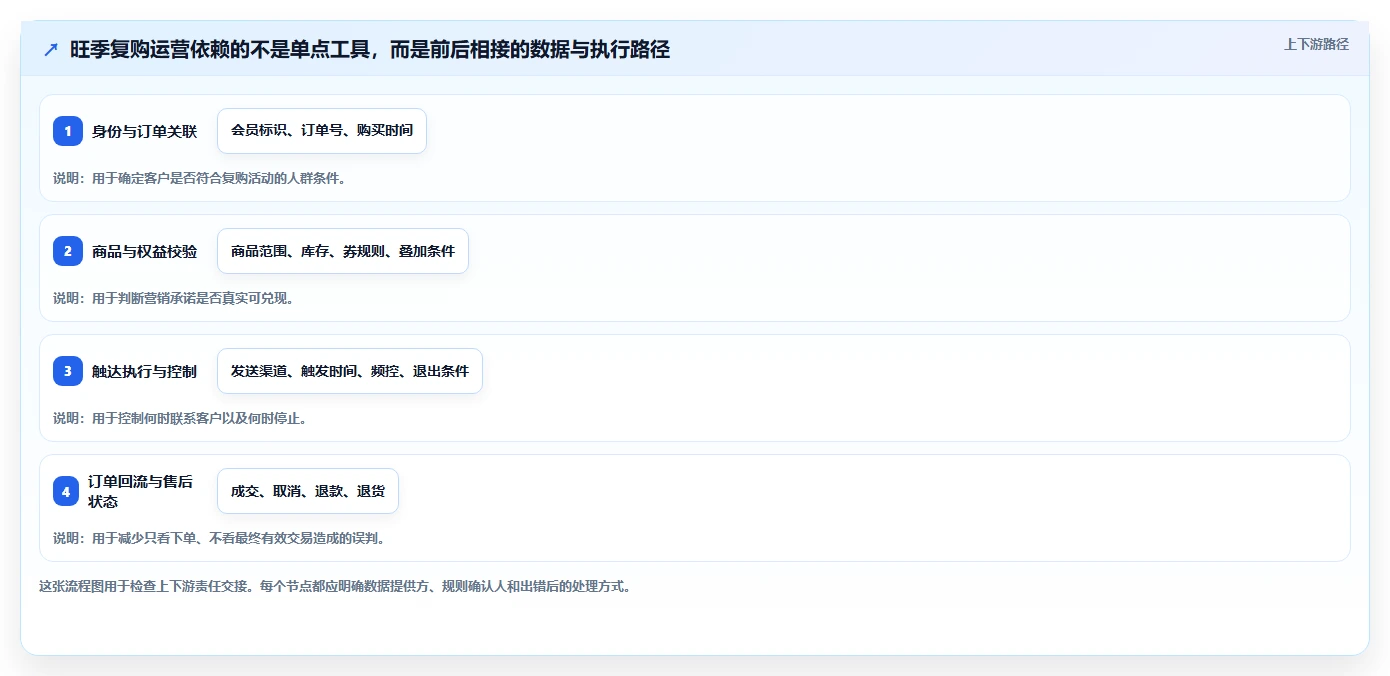Click step badge number 4

coord(66,491)
